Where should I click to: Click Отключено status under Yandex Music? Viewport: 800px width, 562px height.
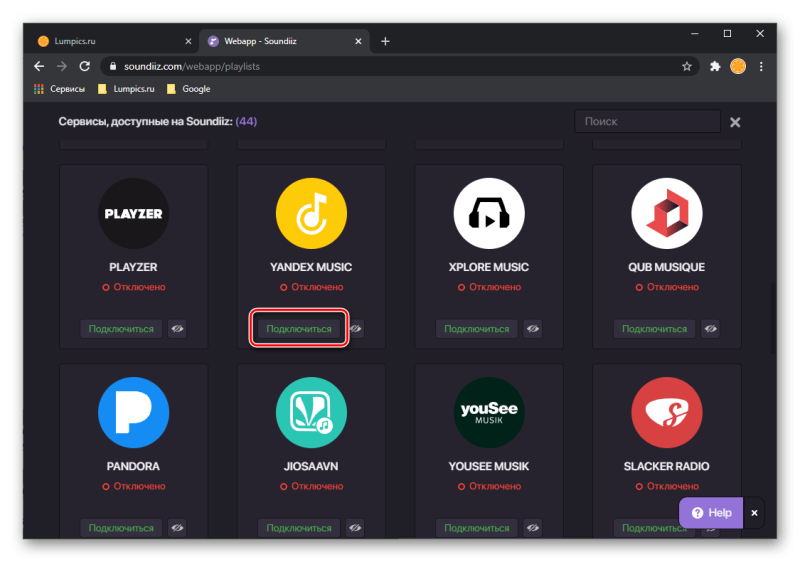tap(312, 287)
